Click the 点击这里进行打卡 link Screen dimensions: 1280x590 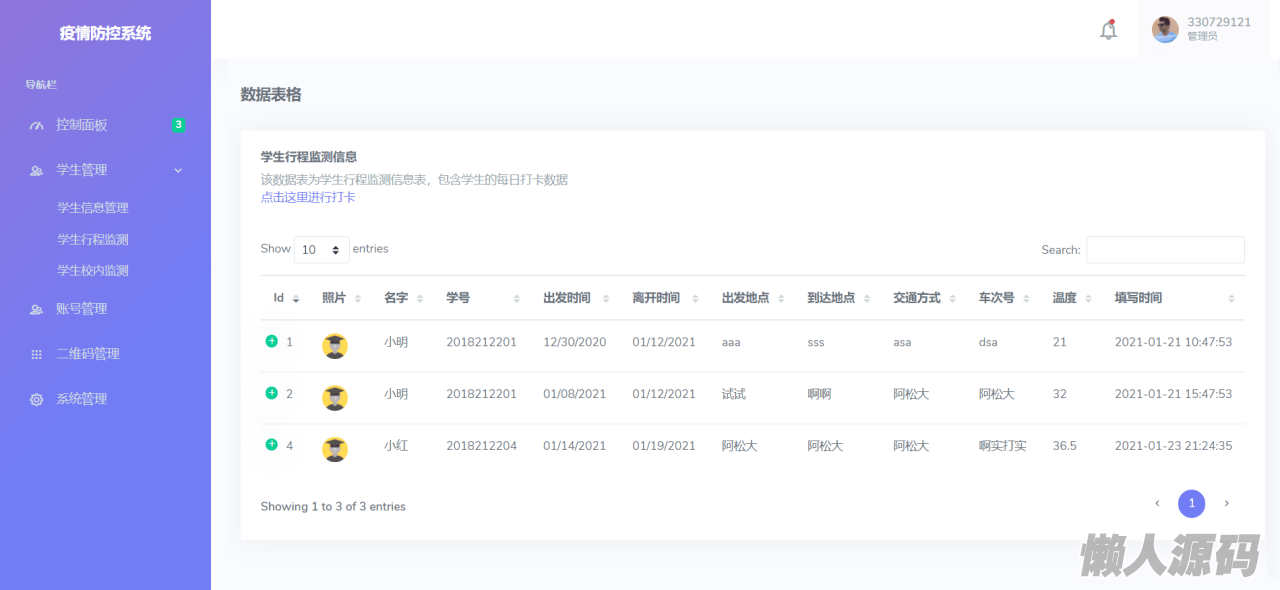[308, 197]
